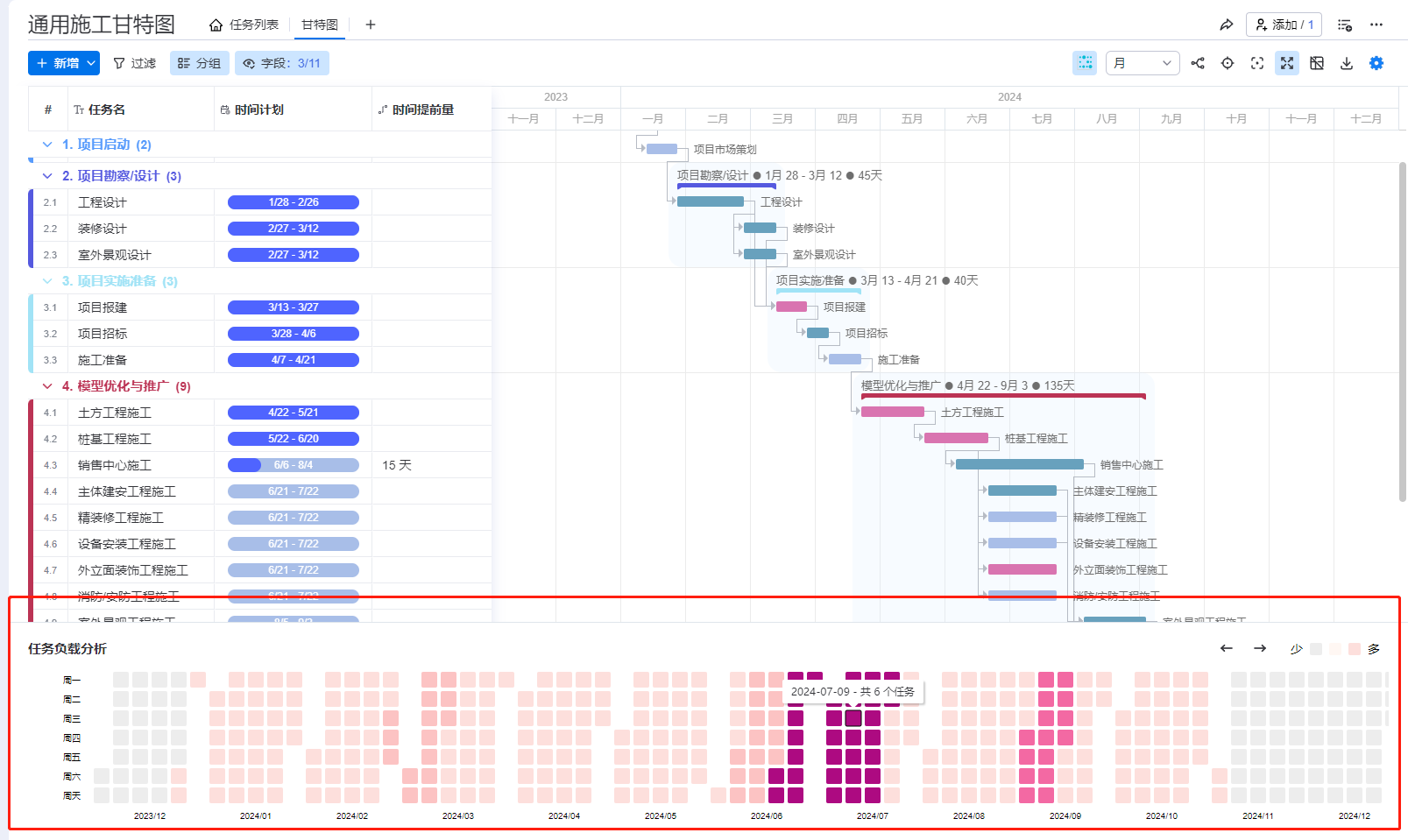Click the 时间计划 column header

pyautogui.click(x=294, y=109)
